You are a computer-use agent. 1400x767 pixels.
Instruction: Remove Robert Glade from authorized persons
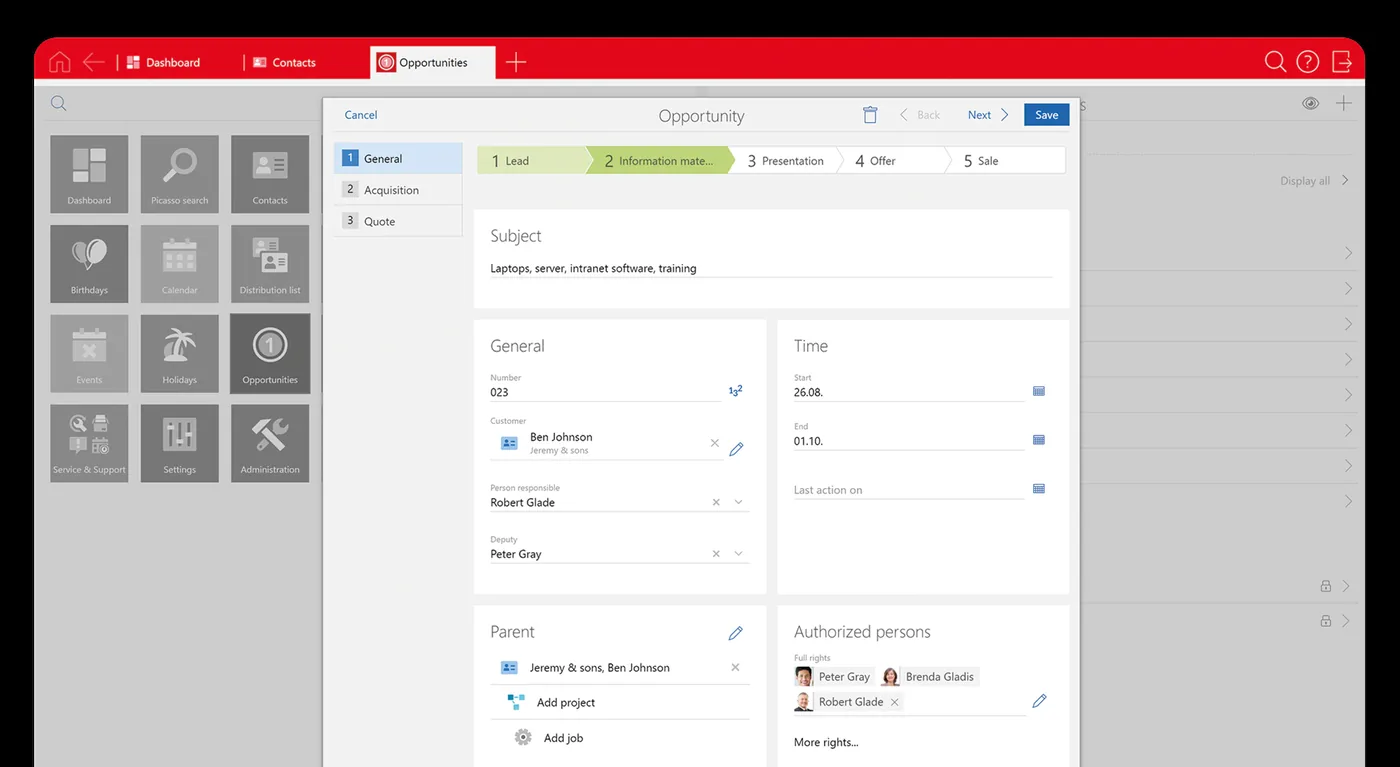895,702
